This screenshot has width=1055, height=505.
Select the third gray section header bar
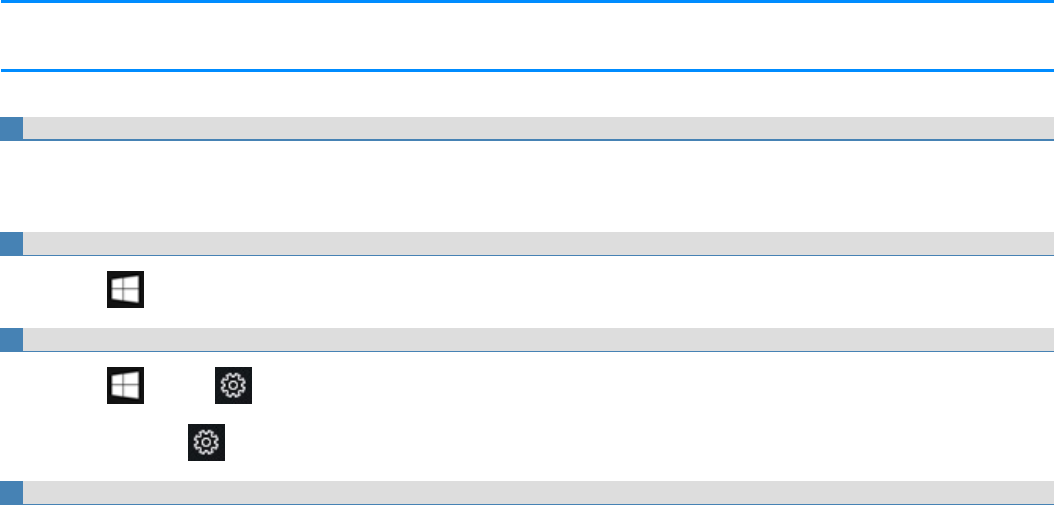(538, 339)
